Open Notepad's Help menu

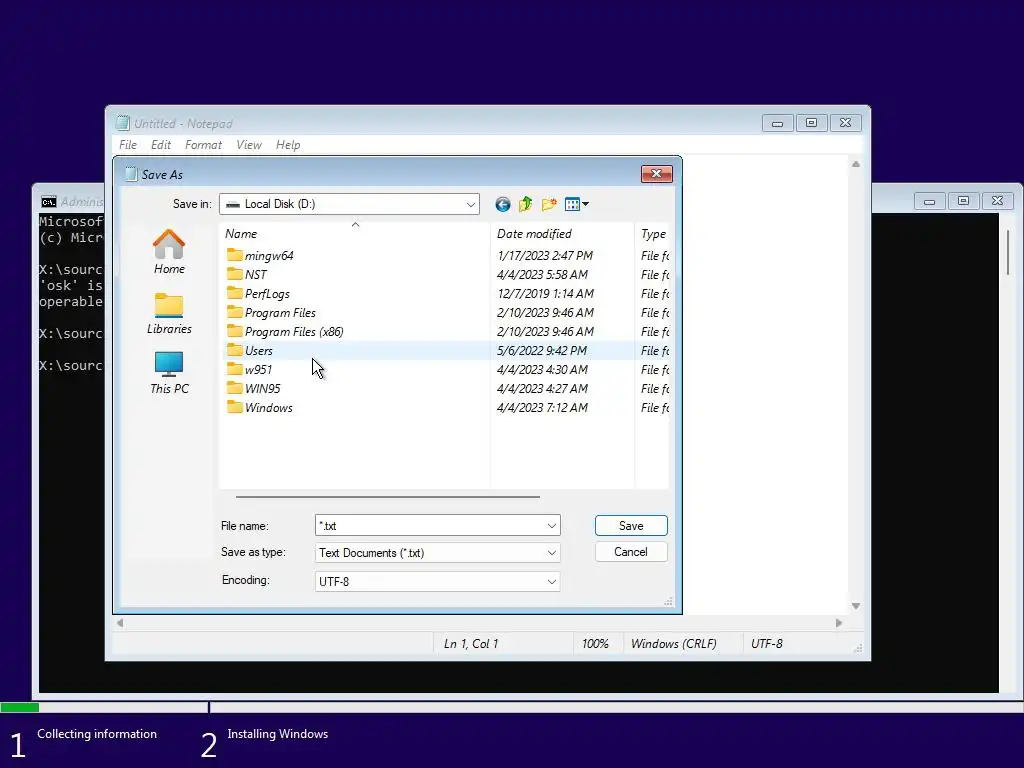[288, 145]
